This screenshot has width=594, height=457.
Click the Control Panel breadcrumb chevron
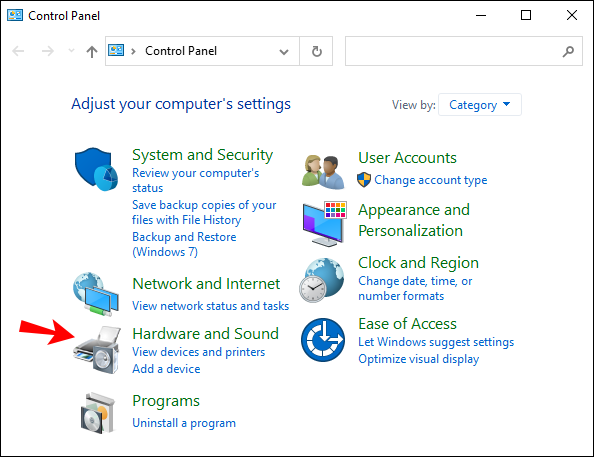coord(133,51)
